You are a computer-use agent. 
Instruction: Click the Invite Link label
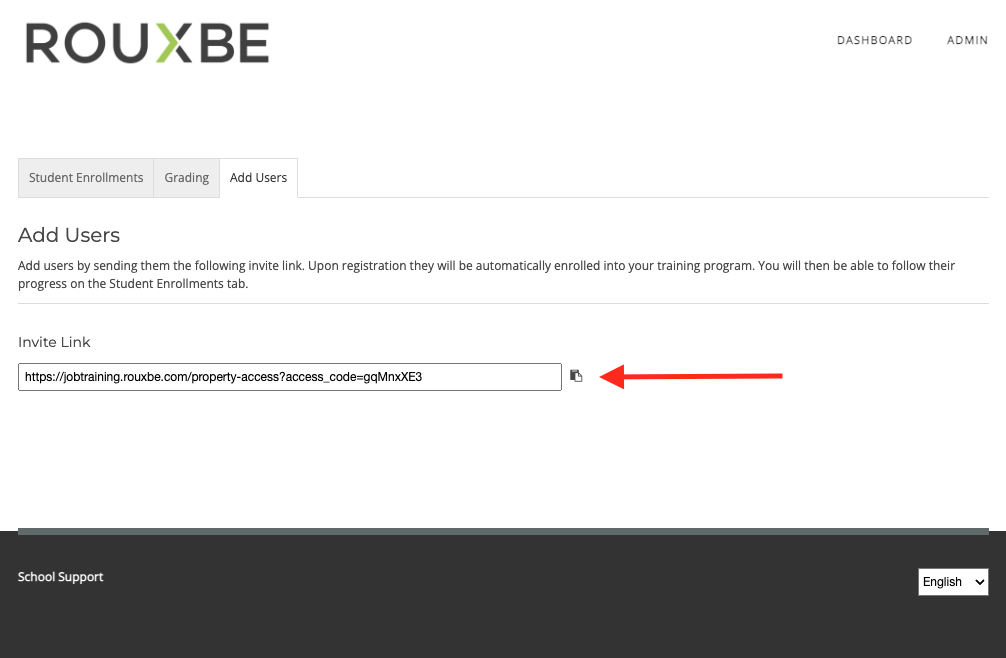click(x=54, y=342)
